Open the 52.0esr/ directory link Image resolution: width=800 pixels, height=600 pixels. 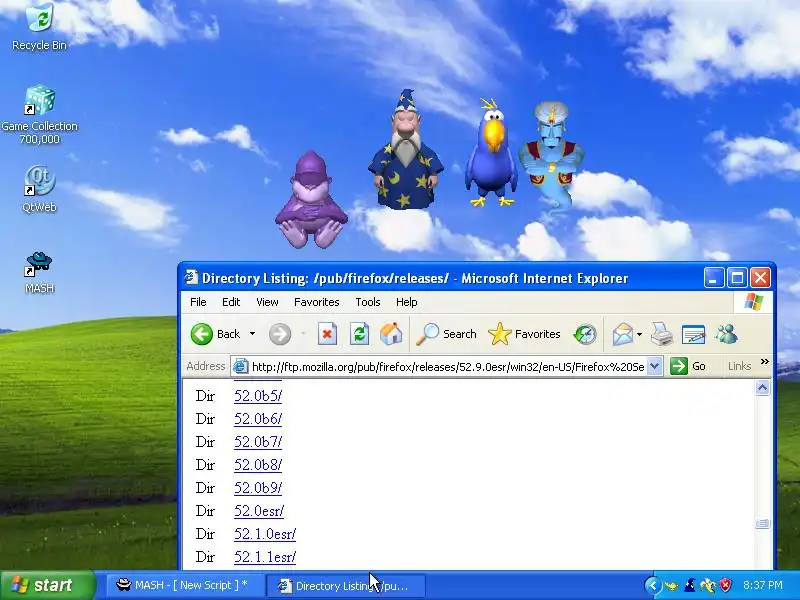(259, 511)
